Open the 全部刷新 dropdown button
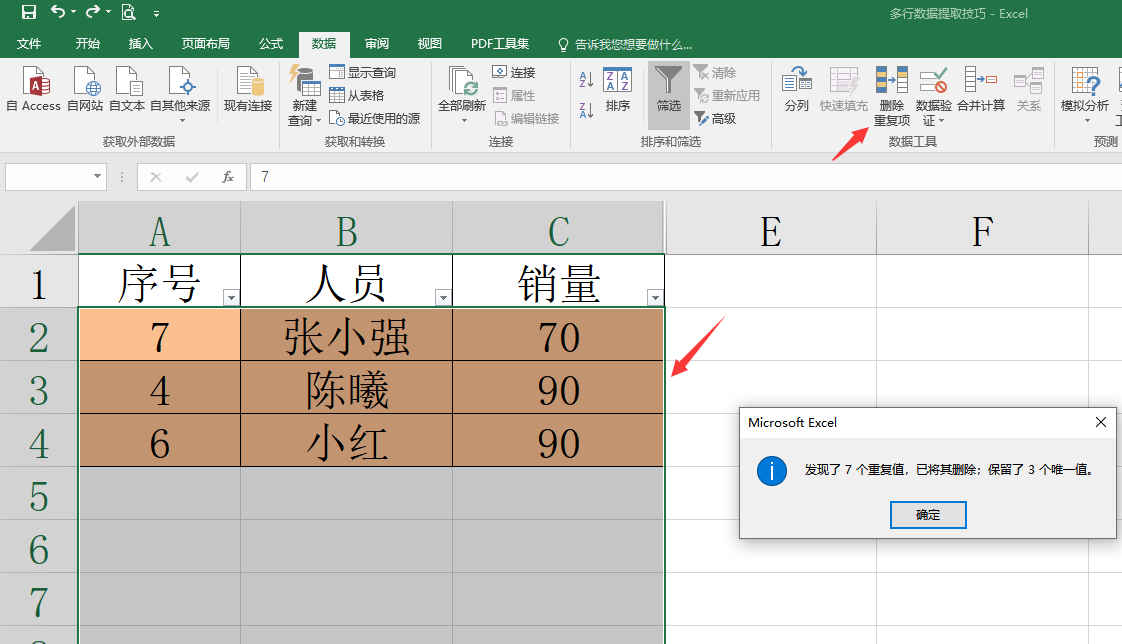 tap(462, 94)
